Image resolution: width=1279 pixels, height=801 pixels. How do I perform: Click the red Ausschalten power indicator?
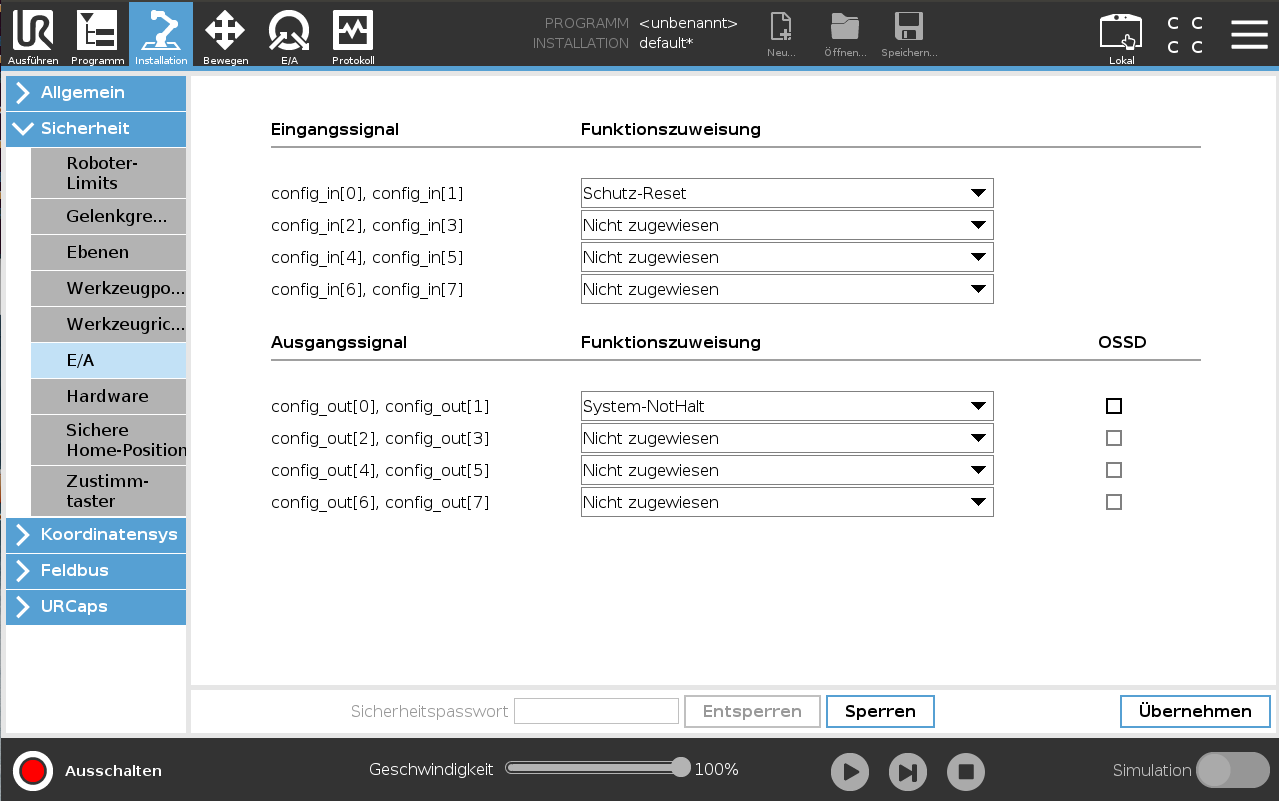33,771
